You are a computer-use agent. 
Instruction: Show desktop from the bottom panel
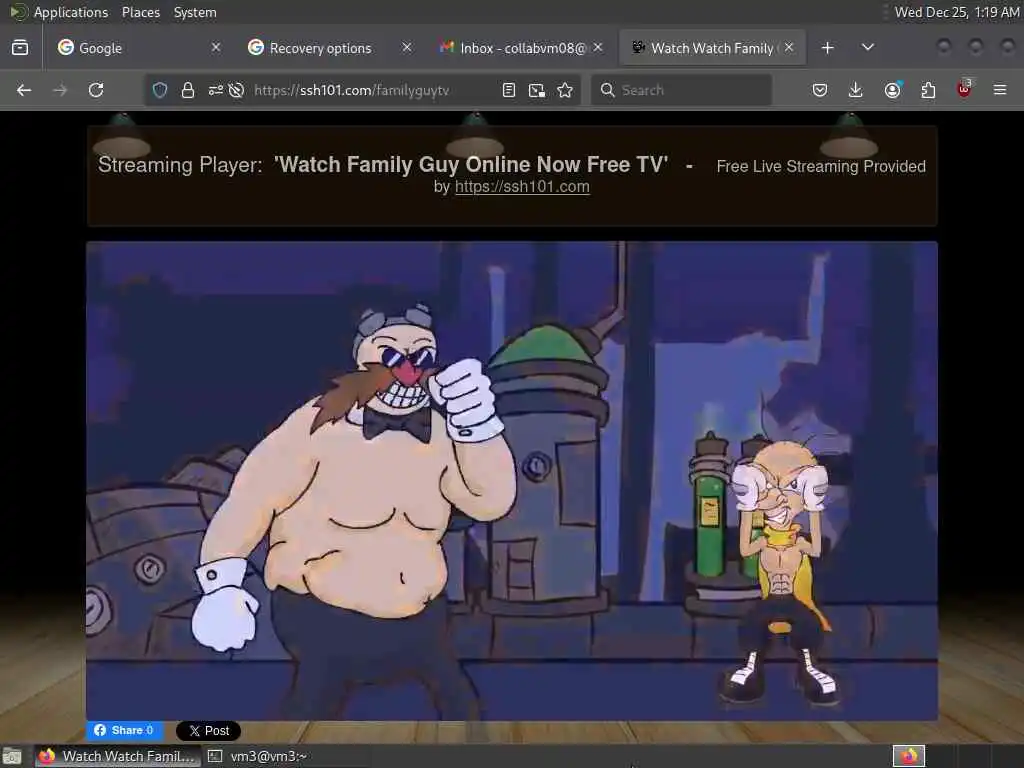coord(12,757)
